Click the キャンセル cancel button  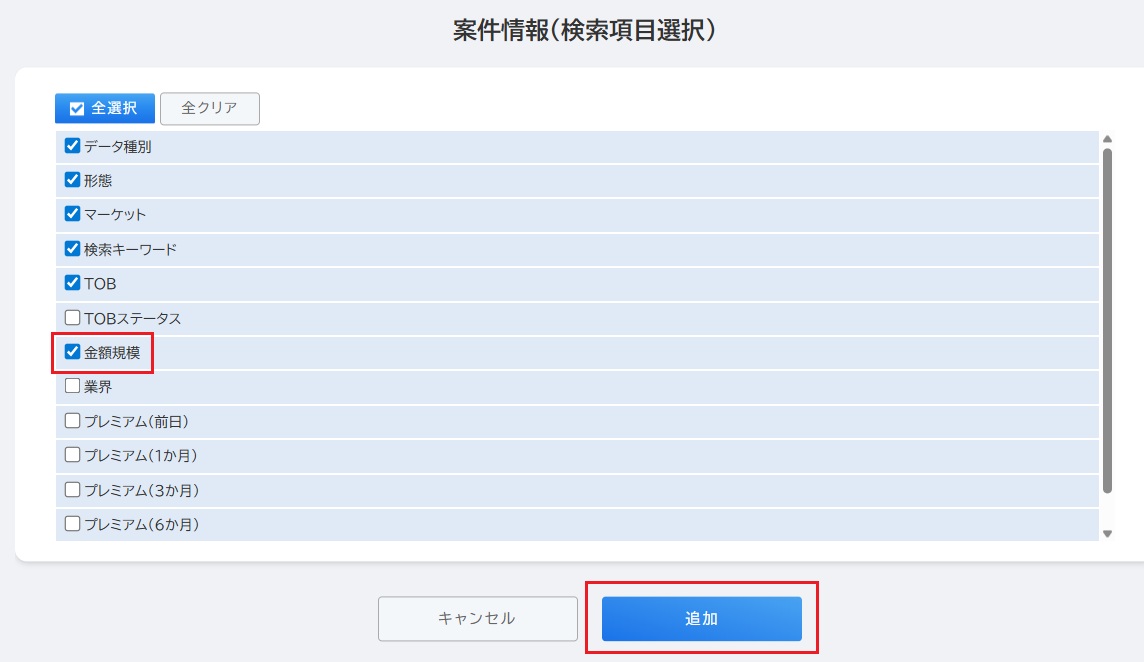pos(477,618)
